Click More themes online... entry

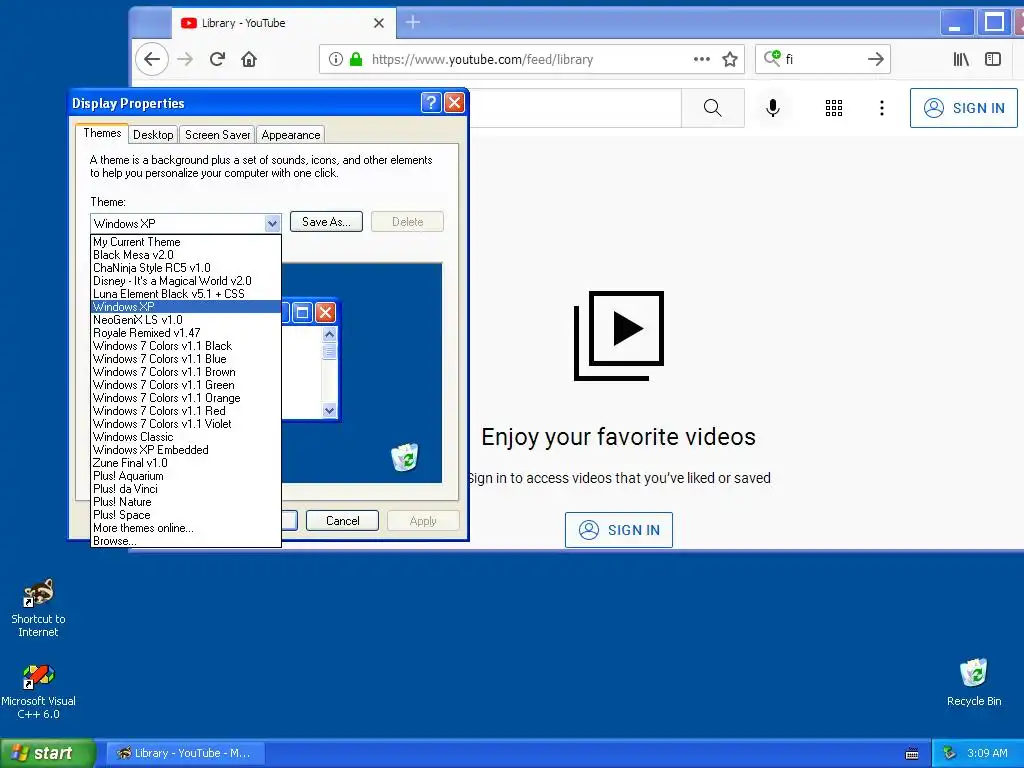tap(185, 528)
